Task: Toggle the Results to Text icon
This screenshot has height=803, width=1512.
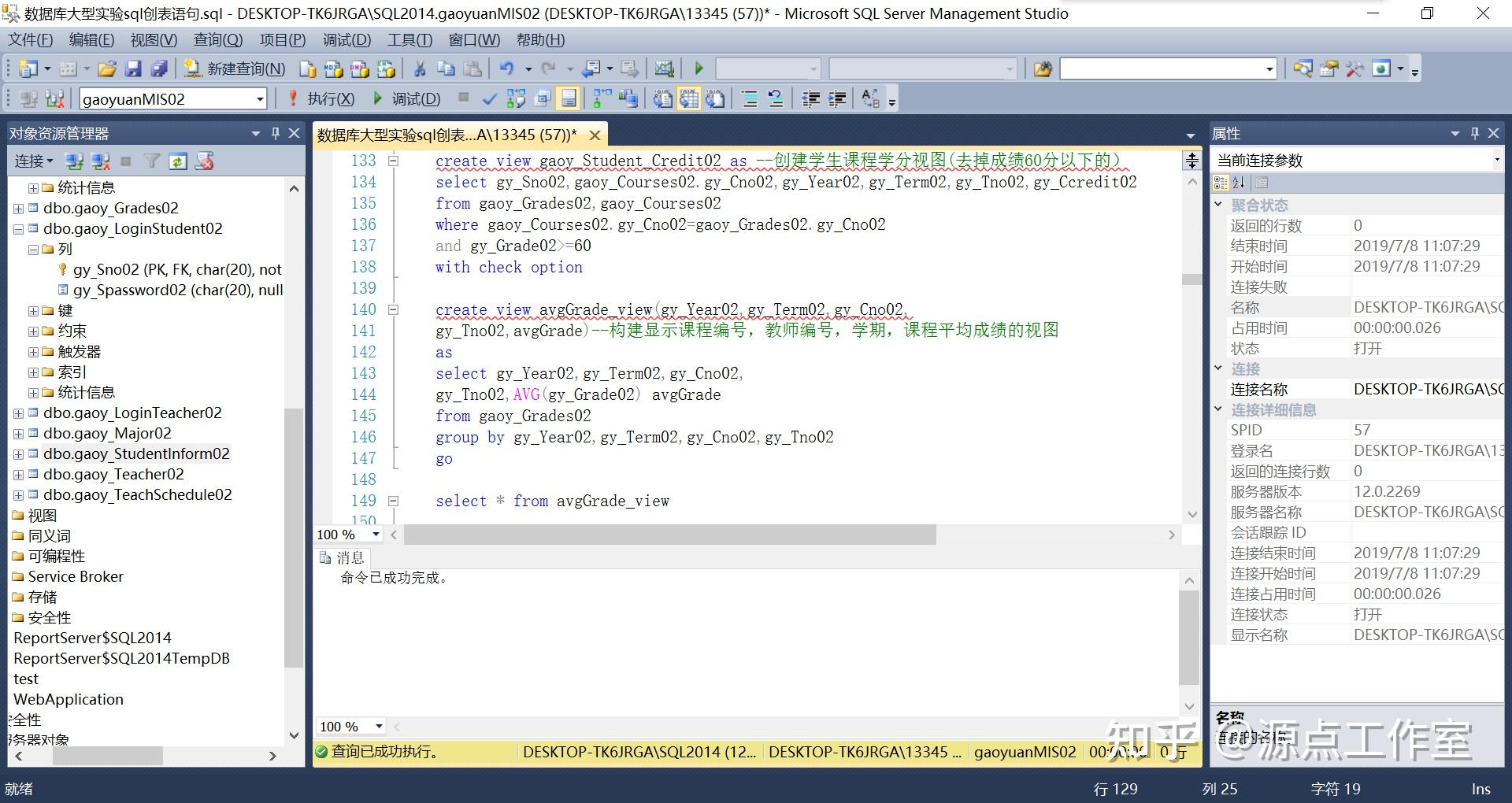Action: click(x=663, y=99)
